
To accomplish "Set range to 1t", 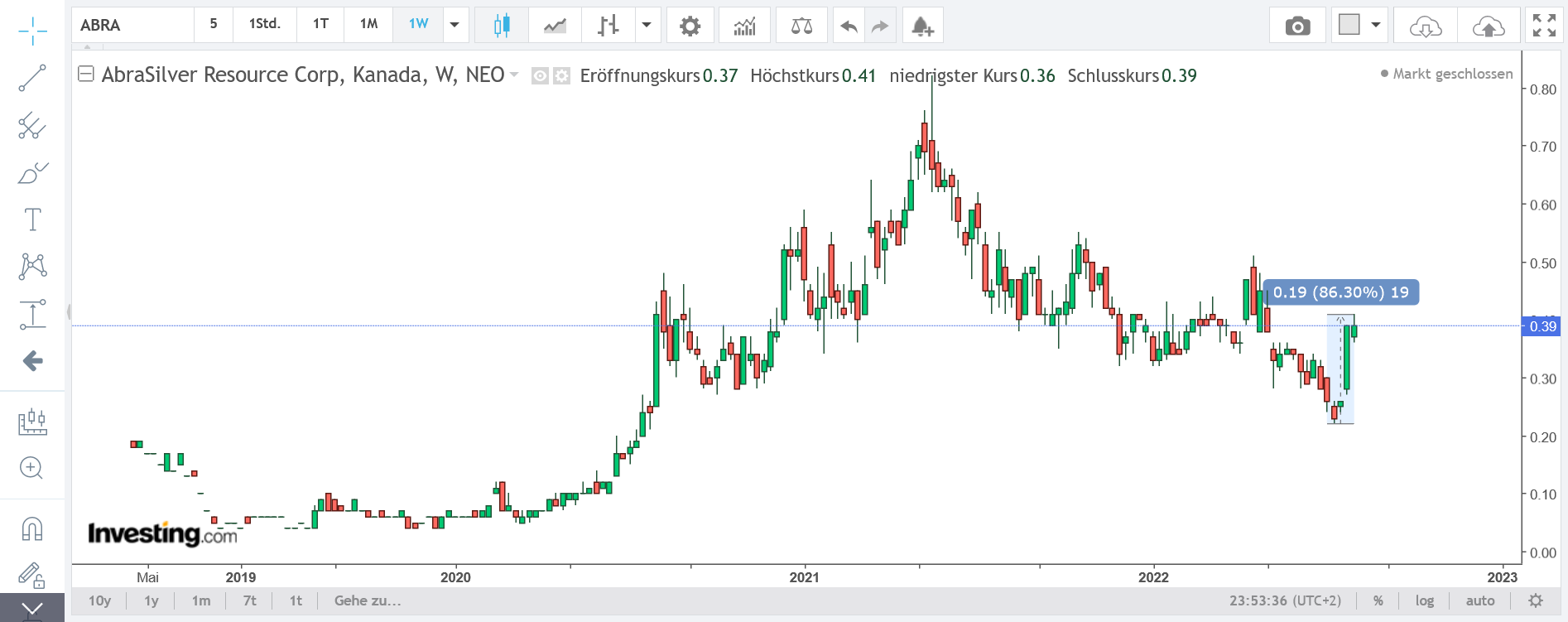I will [x=296, y=600].
